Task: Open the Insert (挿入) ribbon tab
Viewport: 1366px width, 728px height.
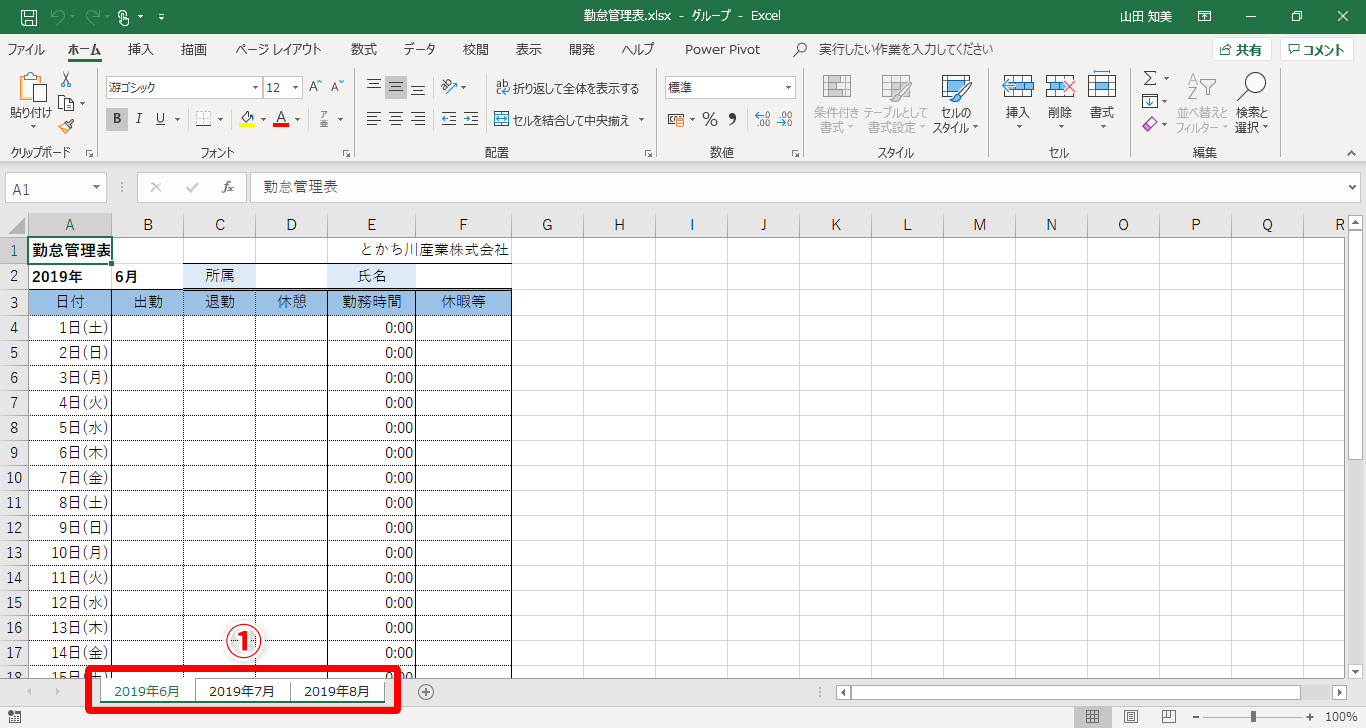Action: (x=141, y=49)
